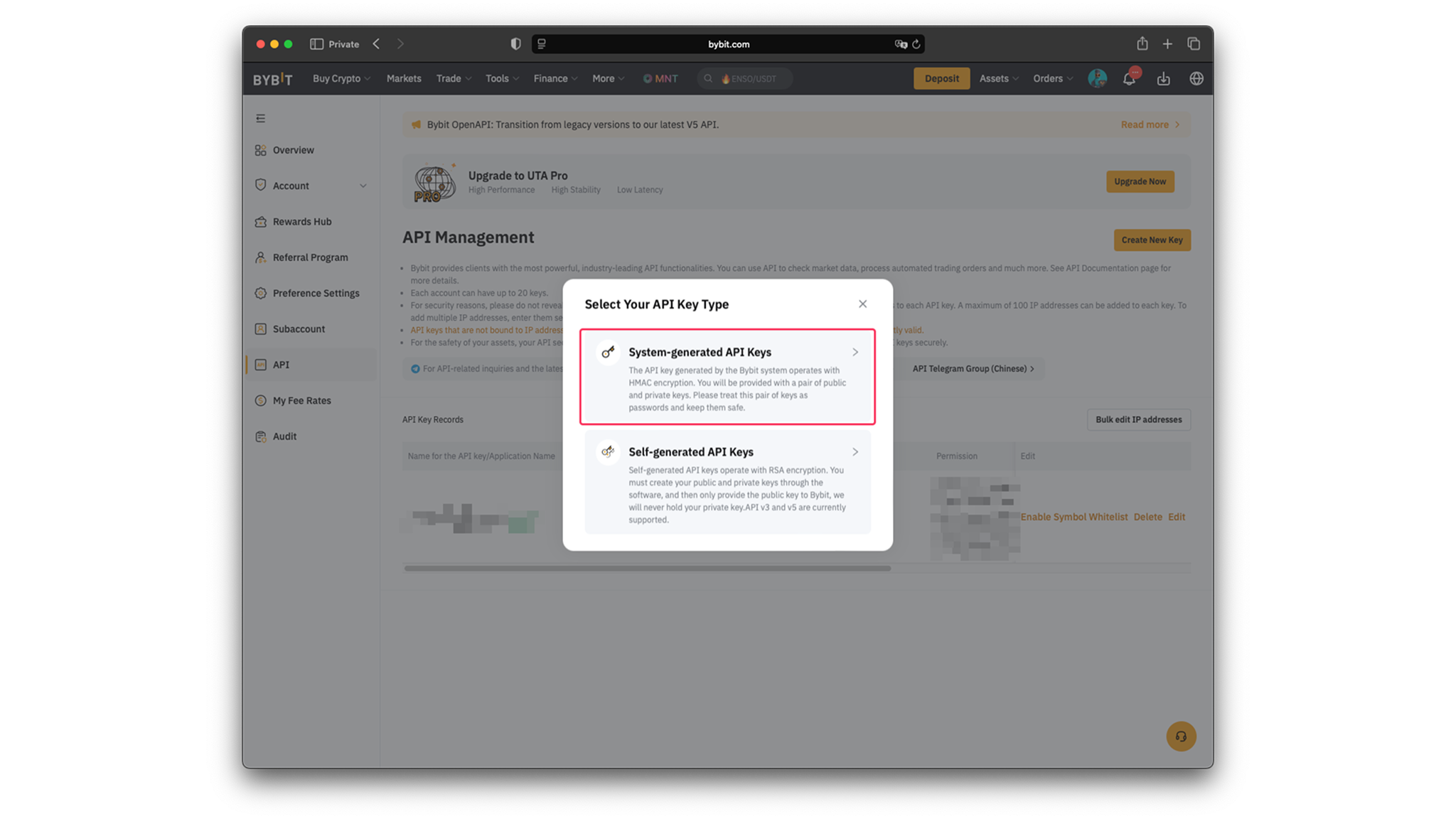Open Audit in the sidebar
1456x819 pixels.
[311, 437]
